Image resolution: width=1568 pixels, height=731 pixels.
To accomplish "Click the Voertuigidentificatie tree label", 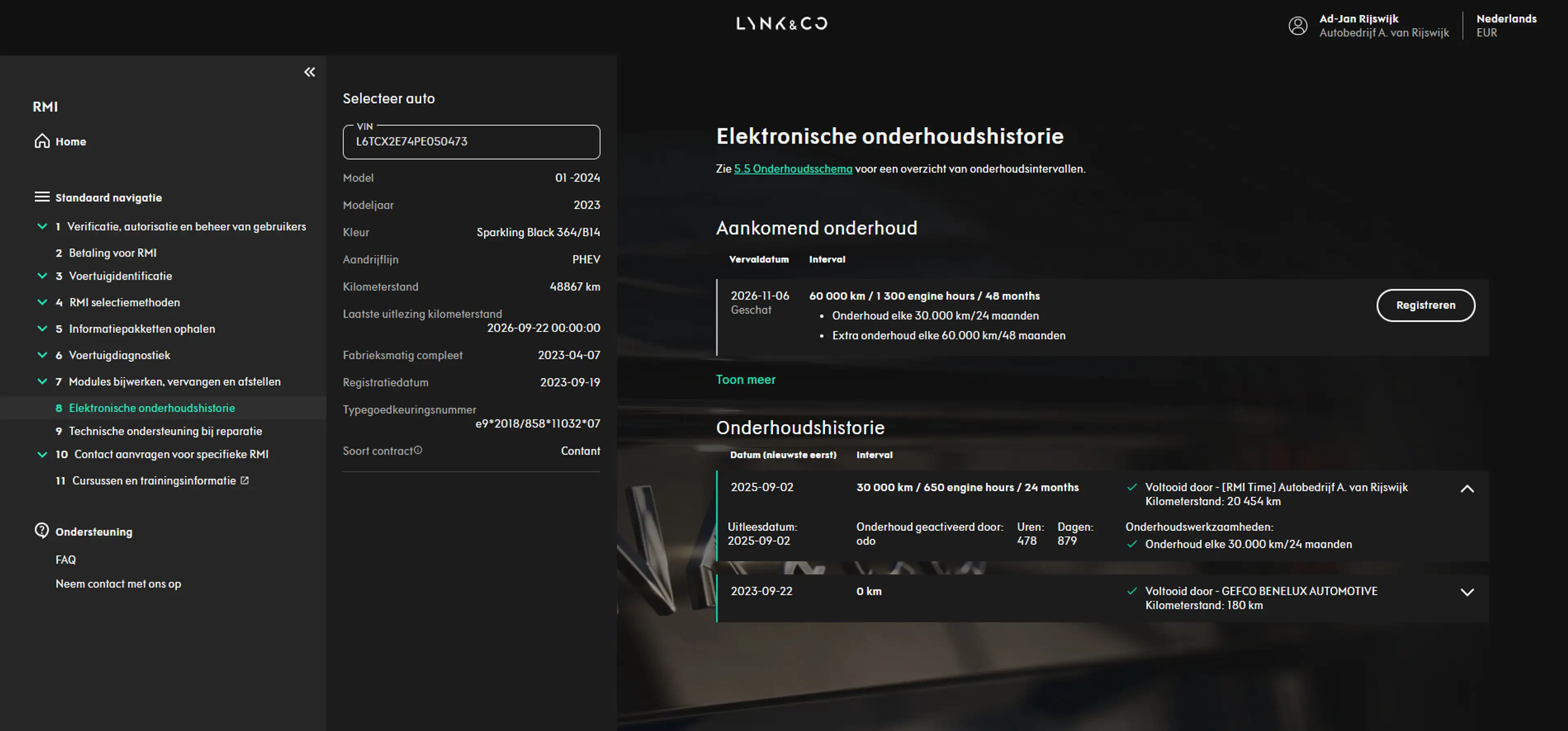I will tap(120, 276).
